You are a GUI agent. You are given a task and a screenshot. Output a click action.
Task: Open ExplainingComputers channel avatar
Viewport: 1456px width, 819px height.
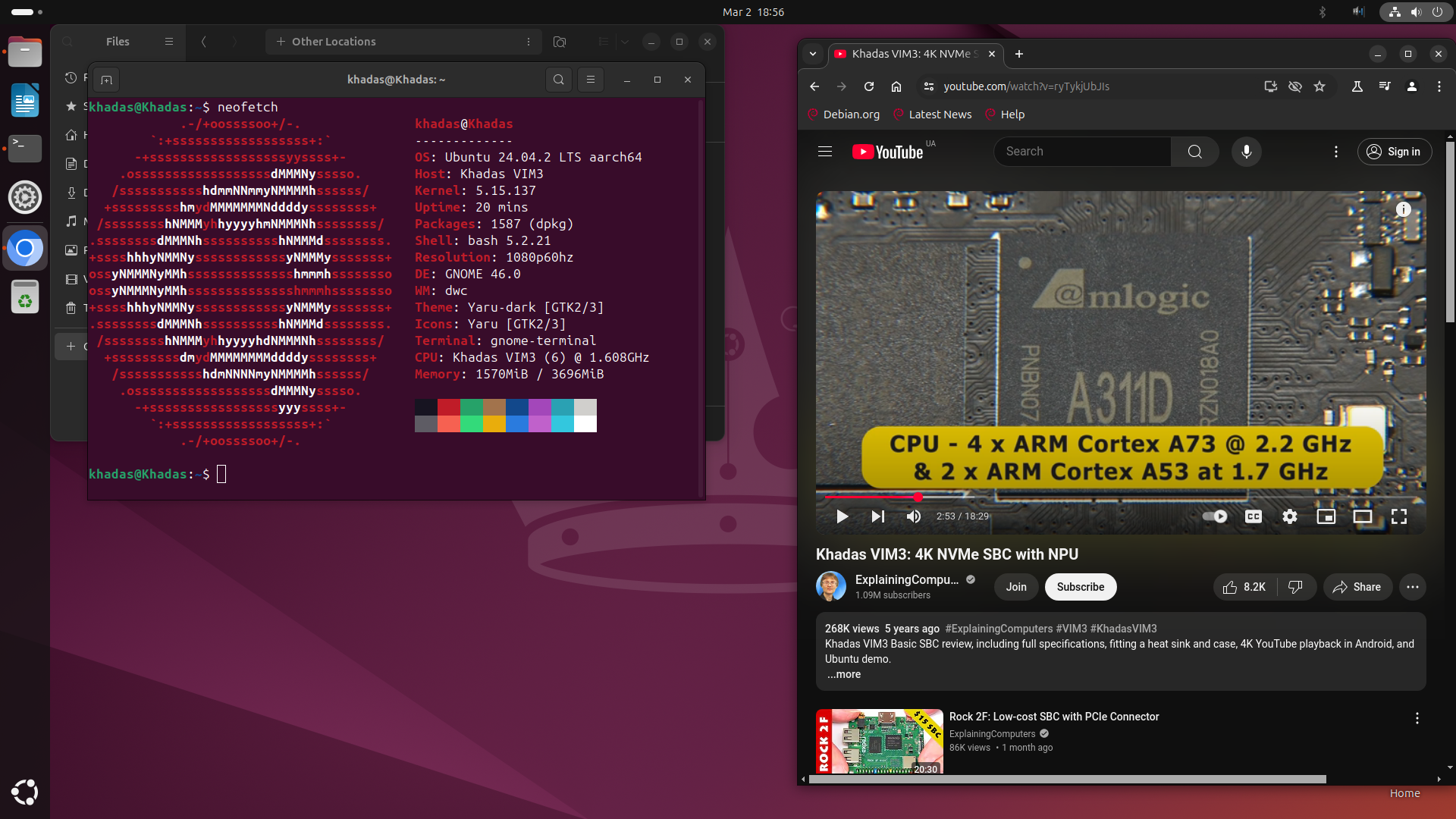831,587
